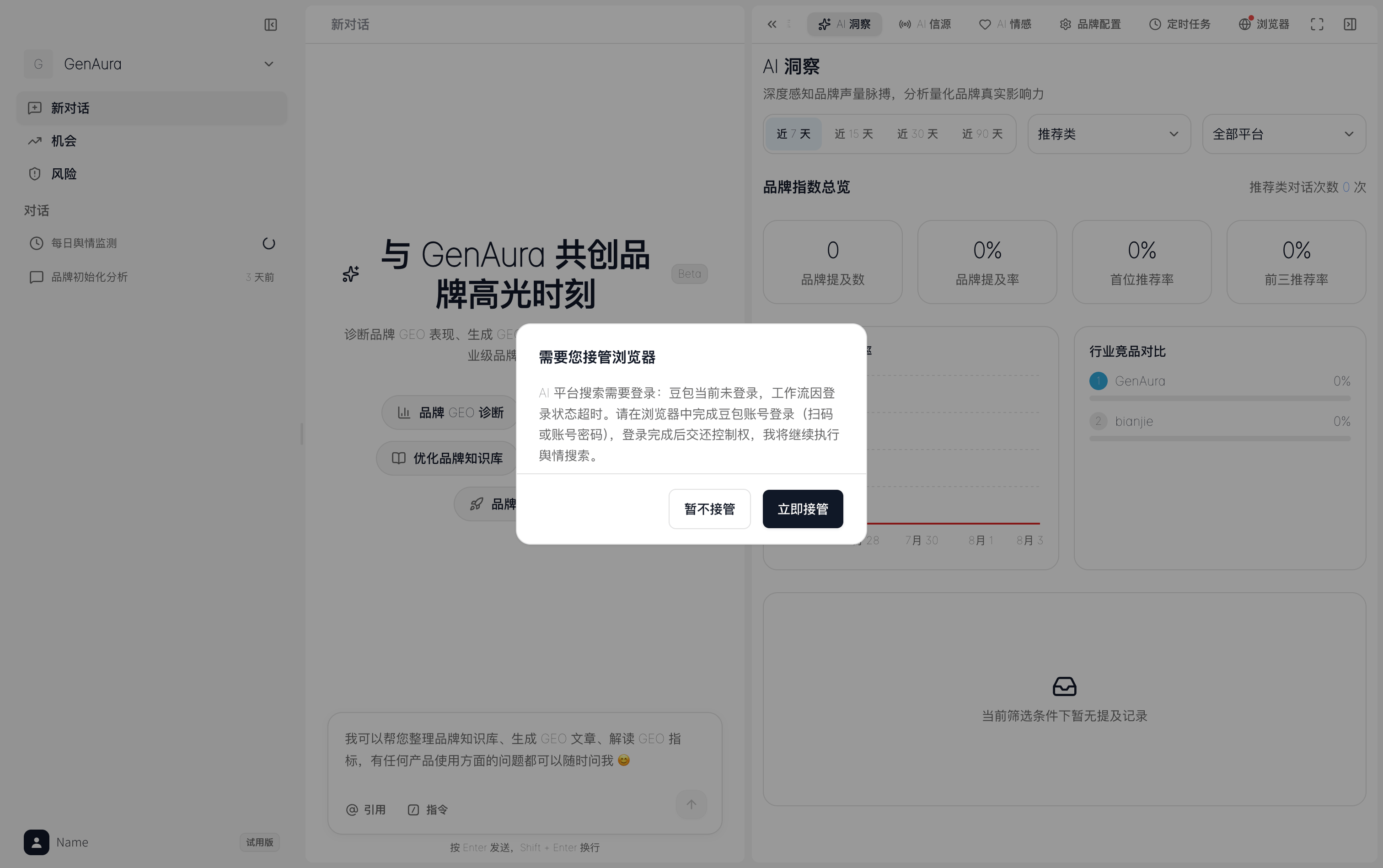The height and width of the screenshot is (868, 1383).
Task: Select the 近 30 天 time range
Action: click(917, 134)
